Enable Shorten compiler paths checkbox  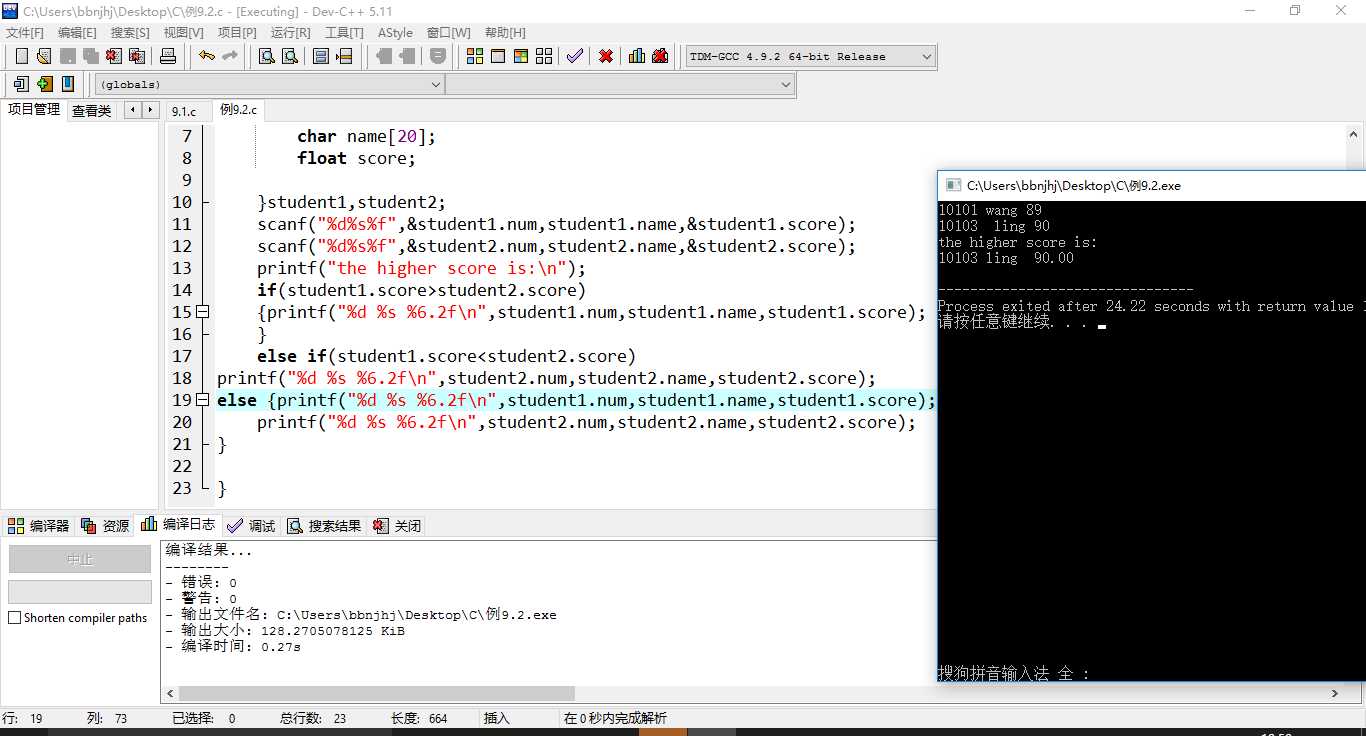14,618
